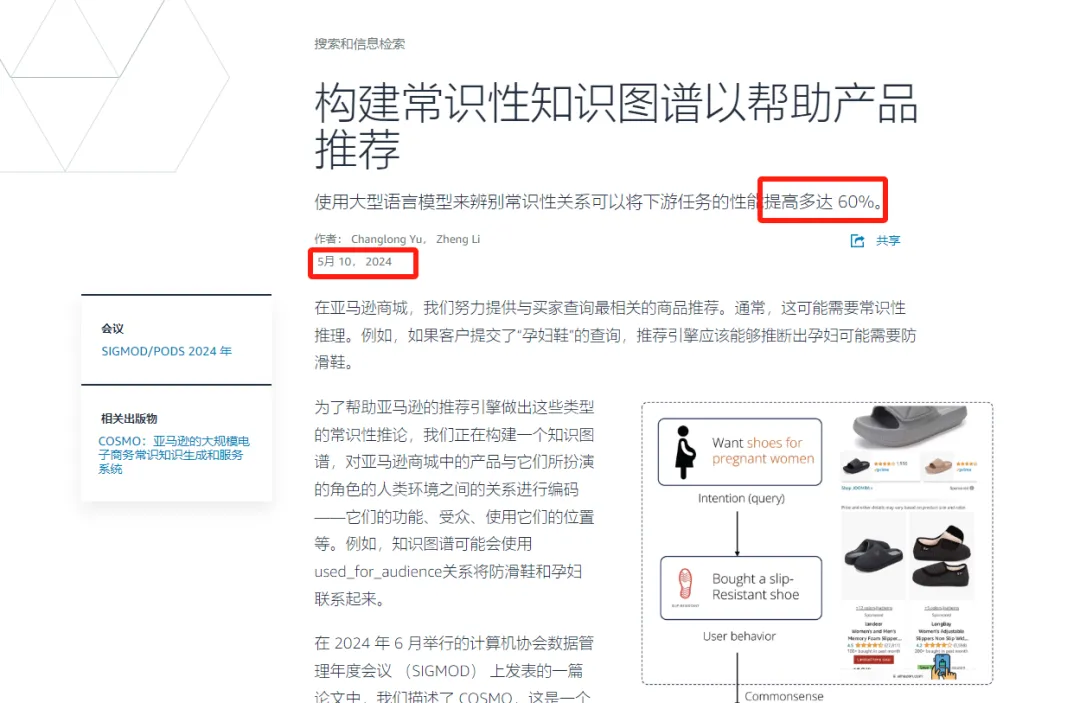This screenshot has height=703, width=1080.
Task: Click the black adjustable slippers product thumbnail
Action: coord(942,555)
